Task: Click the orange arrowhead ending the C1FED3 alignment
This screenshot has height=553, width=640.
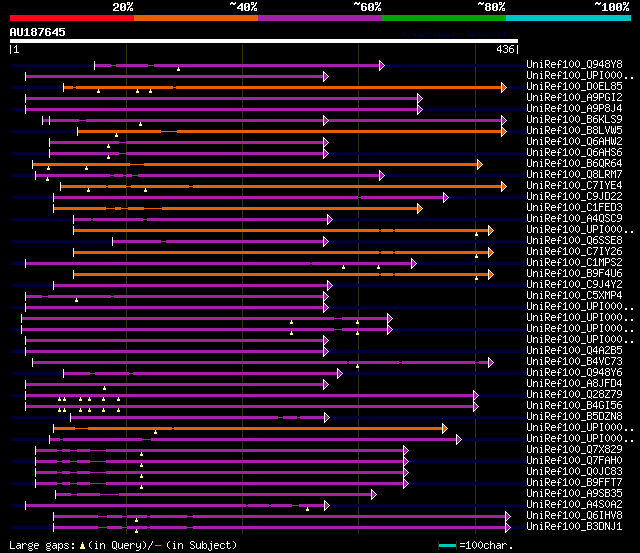Action: coord(420,209)
